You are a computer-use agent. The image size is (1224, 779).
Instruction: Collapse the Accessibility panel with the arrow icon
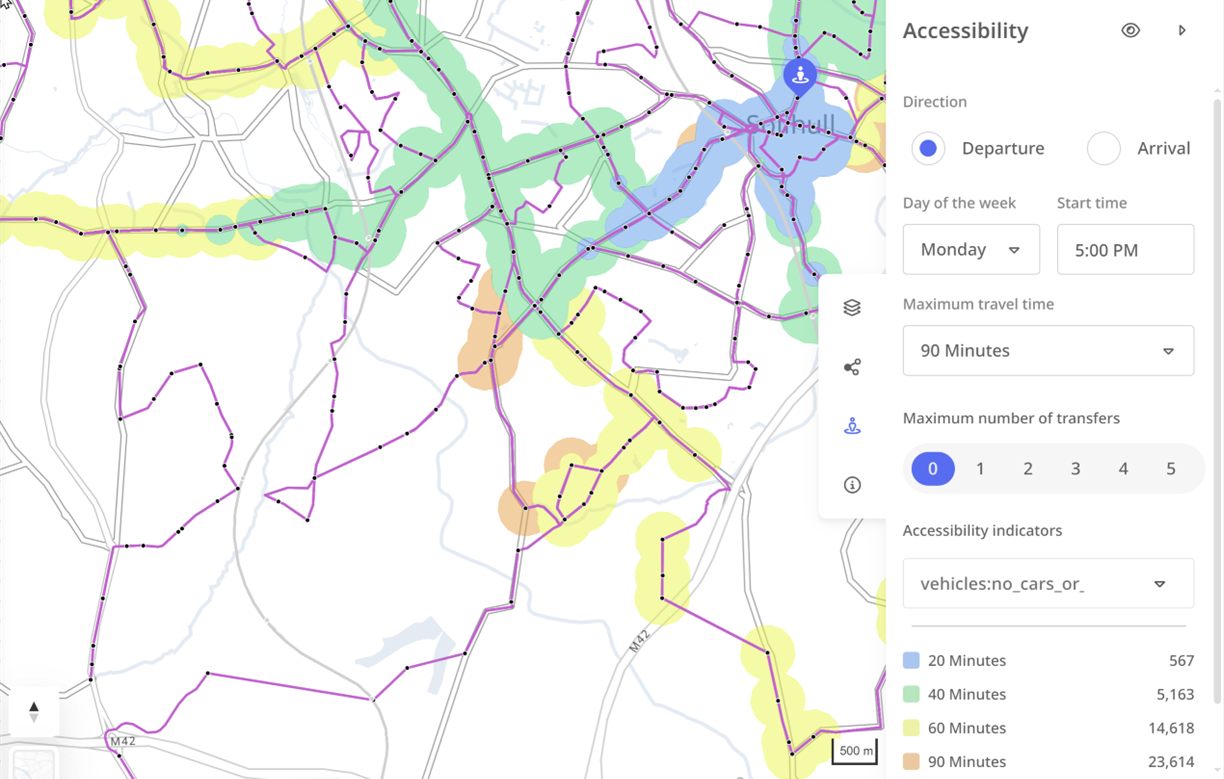coord(1182,30)
